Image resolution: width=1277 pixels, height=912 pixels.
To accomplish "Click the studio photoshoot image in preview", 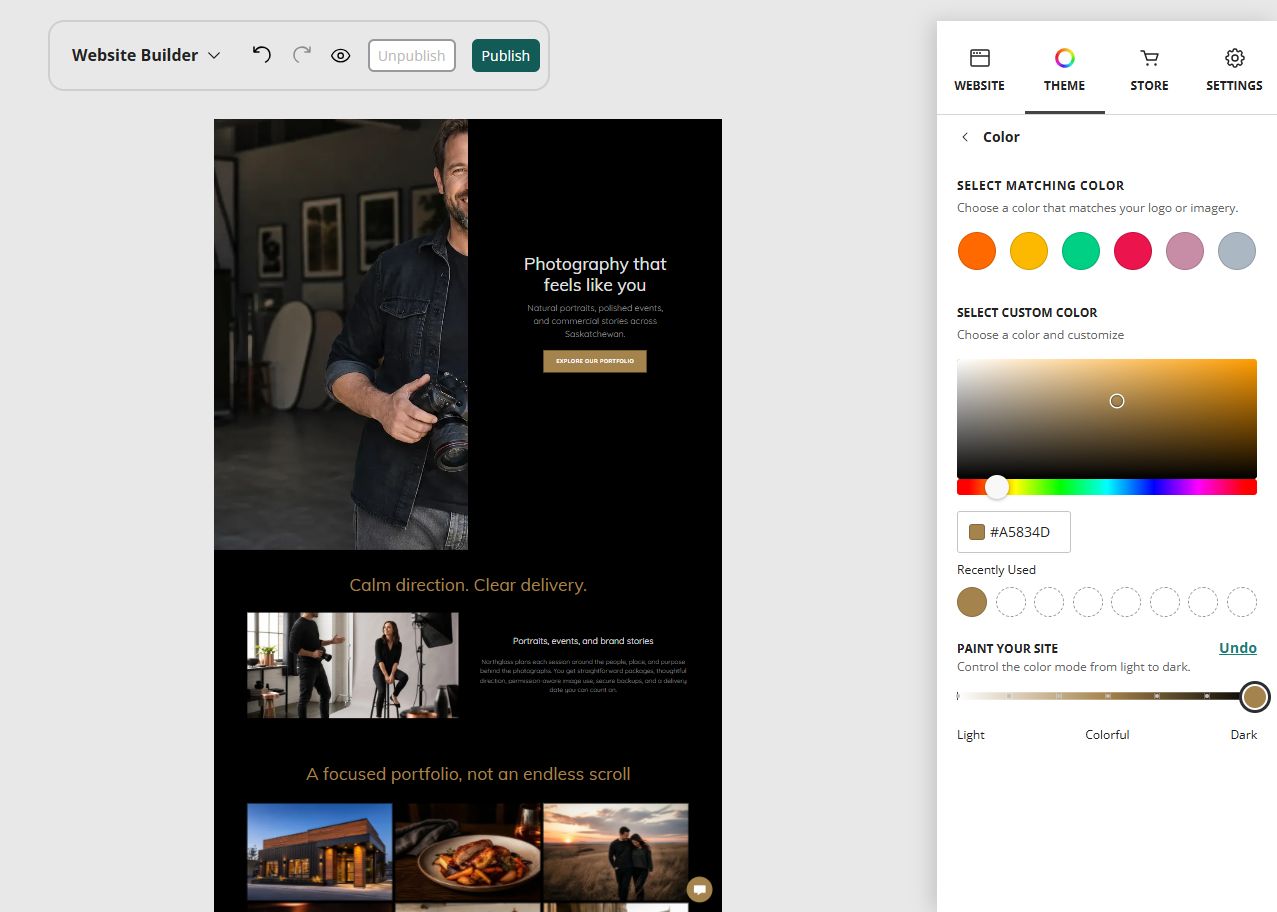I will [353, 665].
